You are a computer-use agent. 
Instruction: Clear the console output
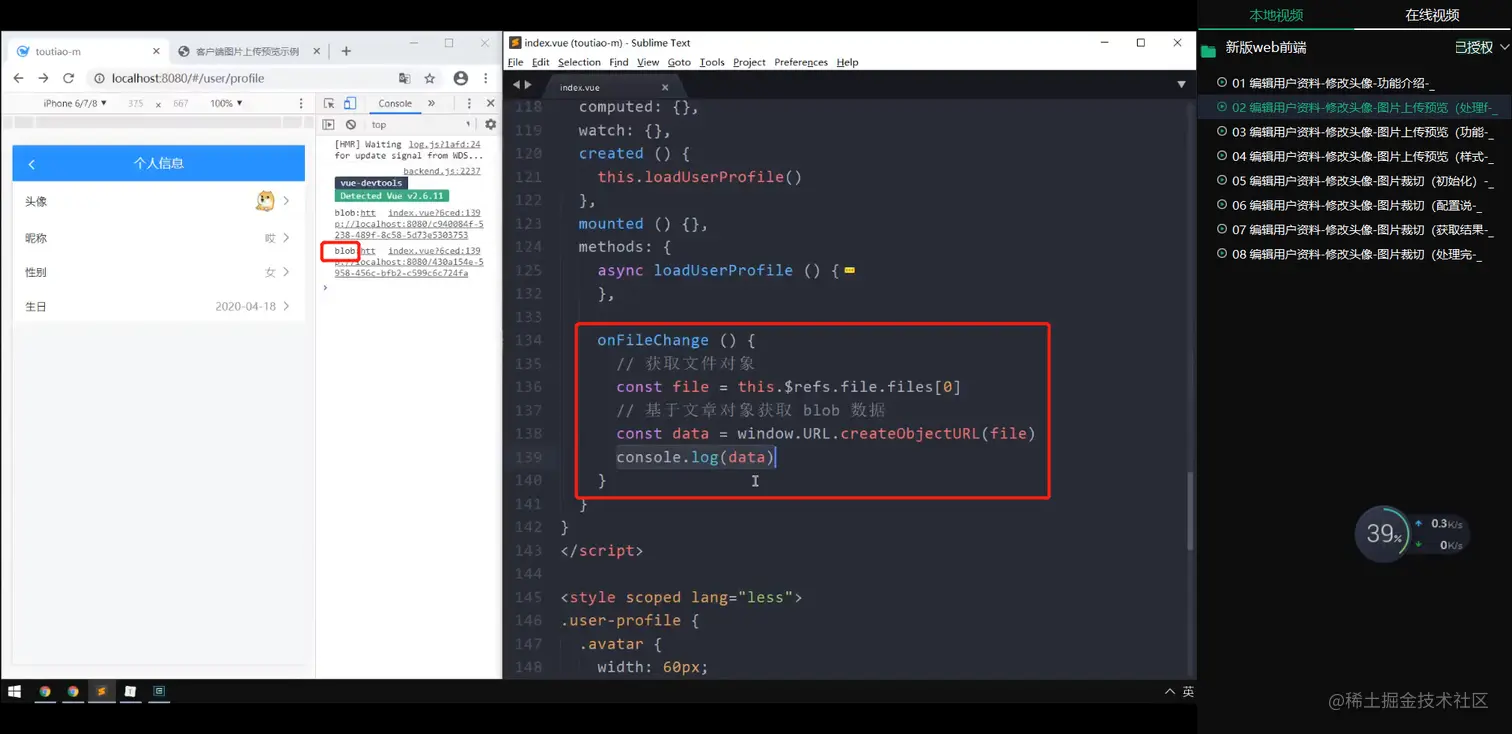(351, 125)
